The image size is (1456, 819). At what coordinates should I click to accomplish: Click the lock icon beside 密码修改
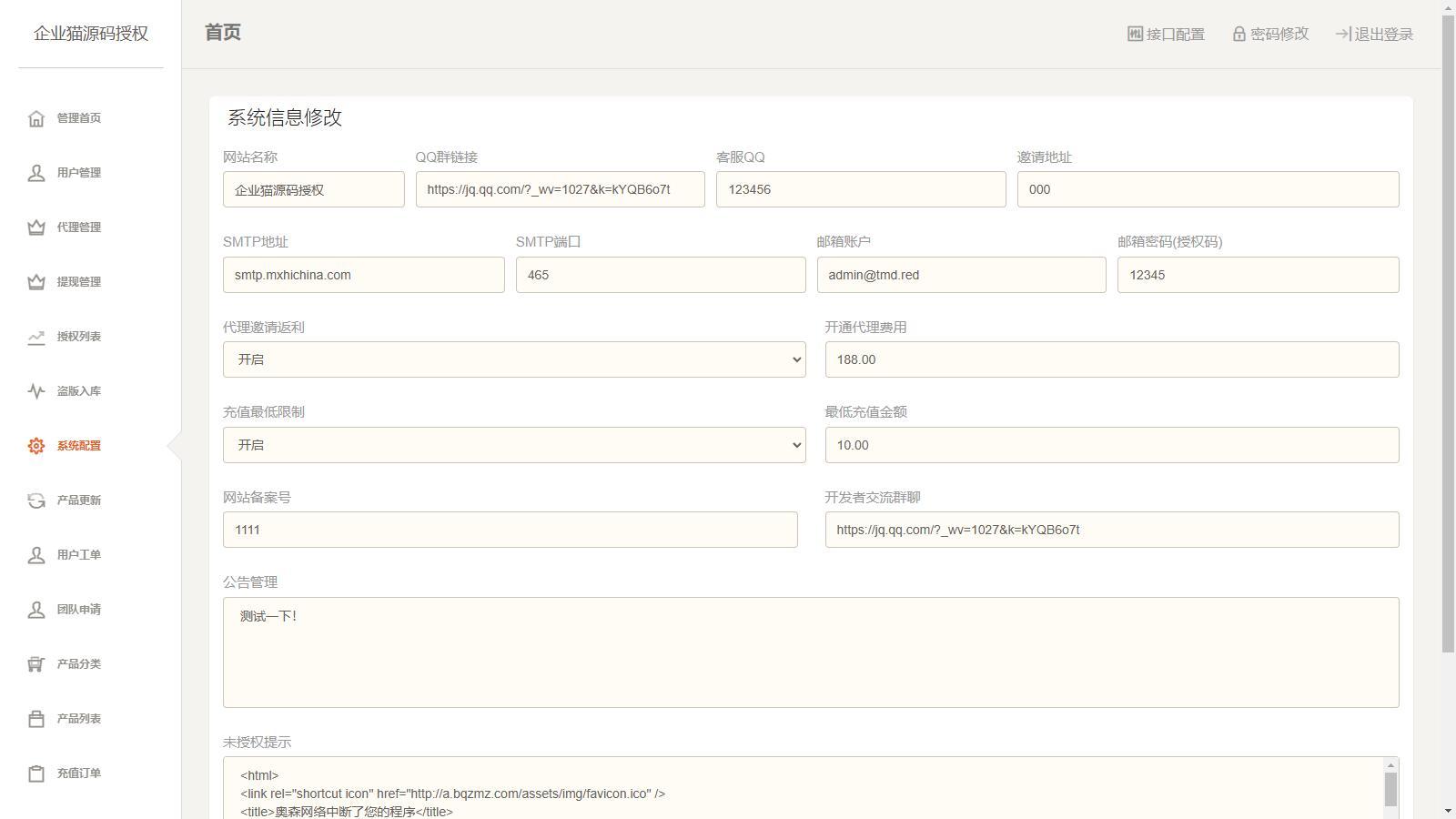tap(1239, 34)
